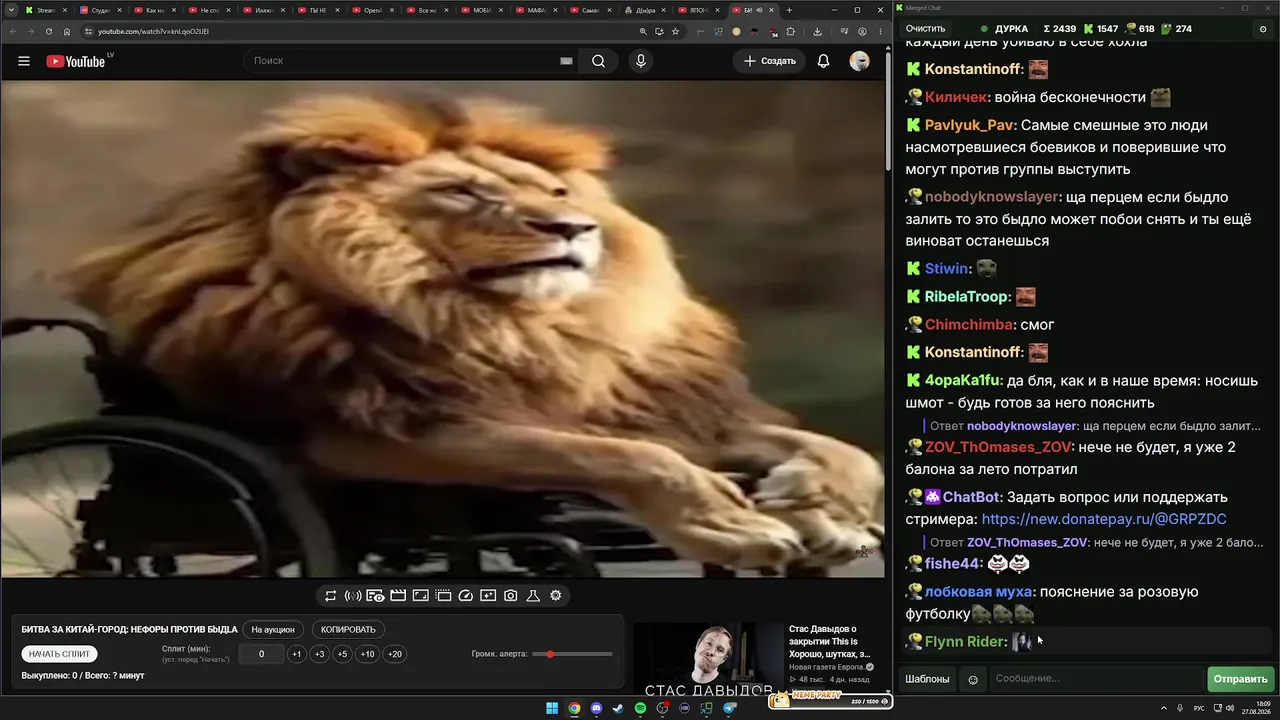
Task: Open Telegram from the taskbar
Action: (730, 709)
